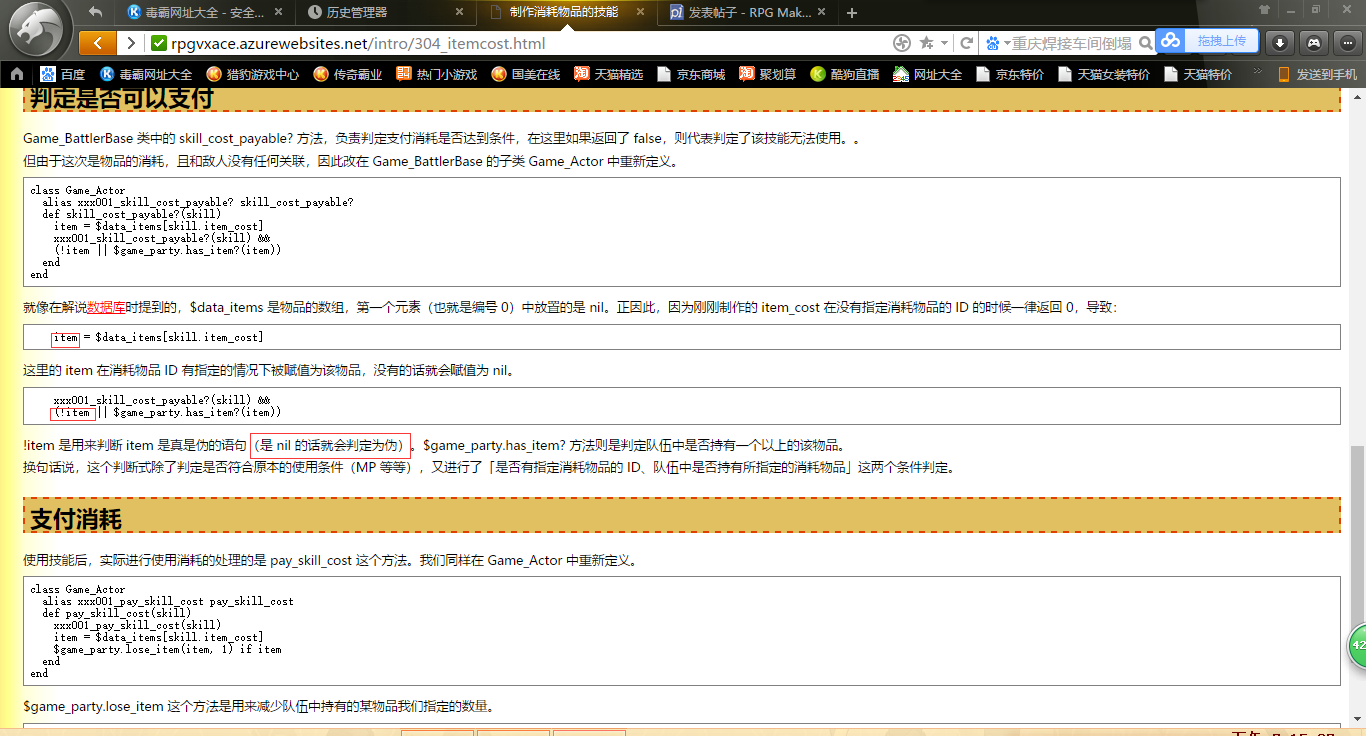Click the orange browser back button
The width and height of the screenshot is (1366, 736).
coord(97,43)
